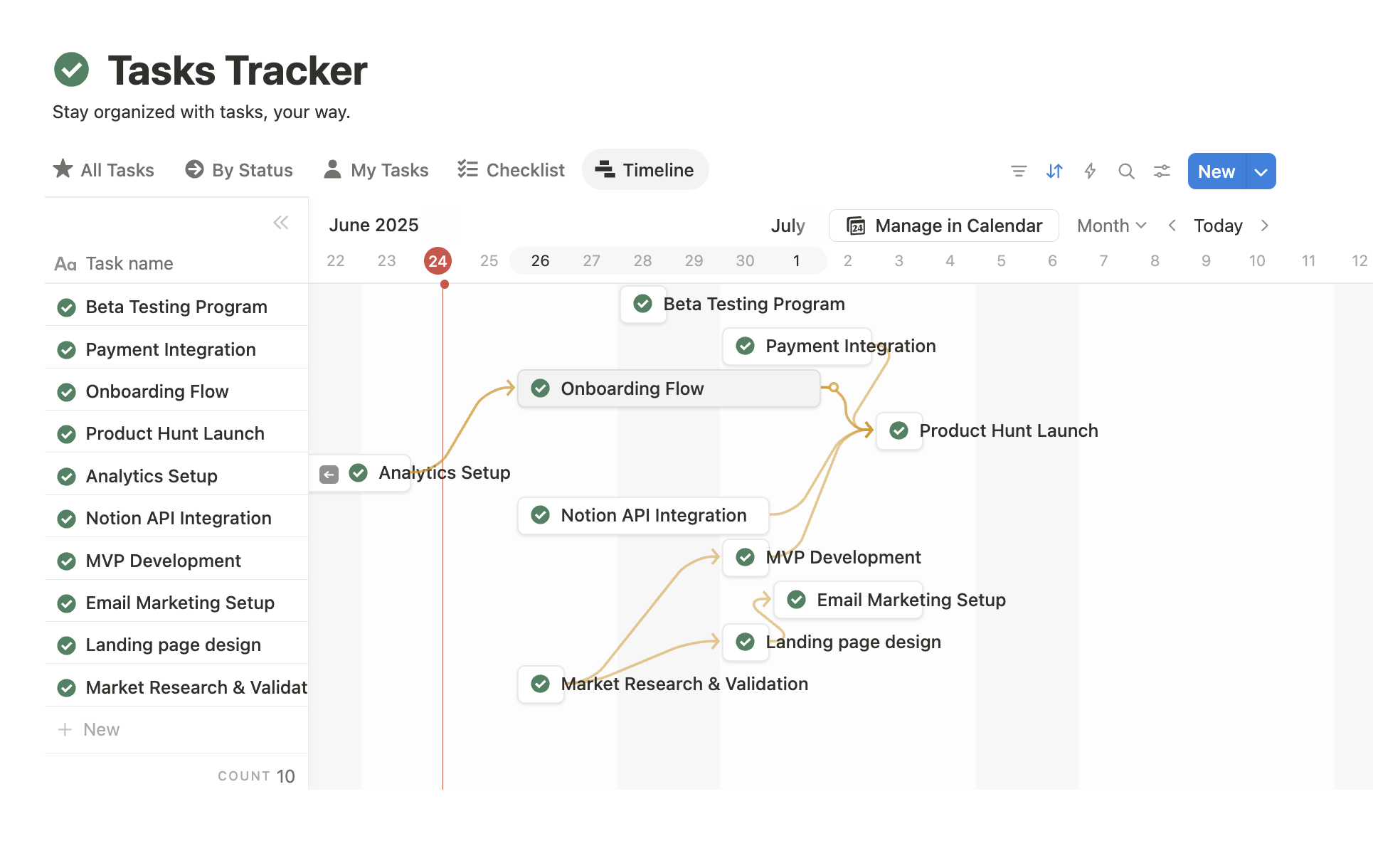The image size is (1373, 868).
Task: Open the search magnifier icon
Action: click(x=1126, y=171)
